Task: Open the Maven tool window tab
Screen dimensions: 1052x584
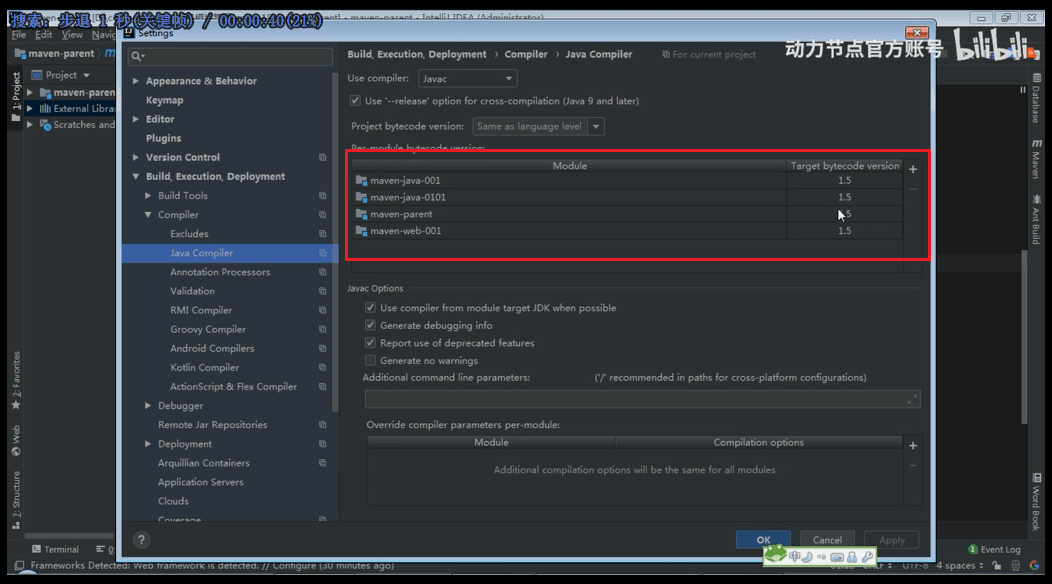Action: point(1037,159)
